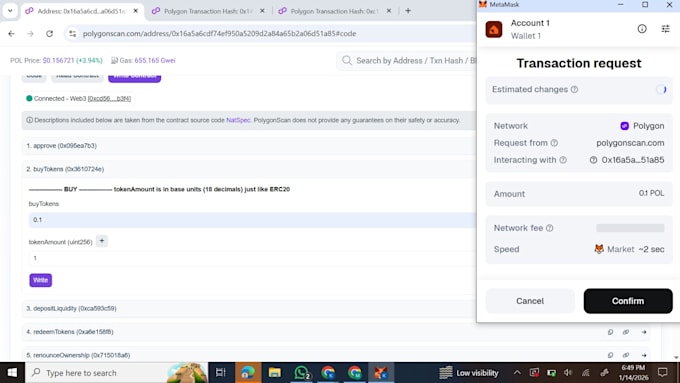Close the second Polygon Transaction Hash tab
The width and height of the screenshot is (680, 383).
click(x=389, y=11)
